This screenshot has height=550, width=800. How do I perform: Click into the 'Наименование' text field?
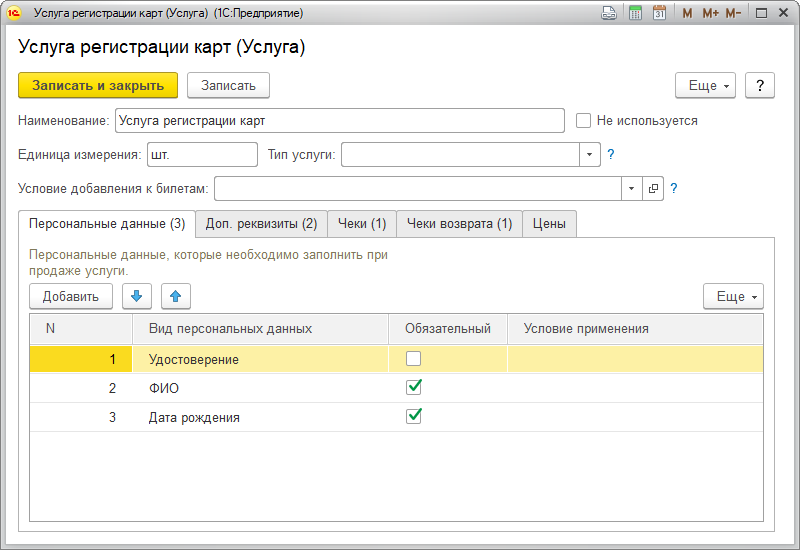pyautogui.click(x=340, y=120)
